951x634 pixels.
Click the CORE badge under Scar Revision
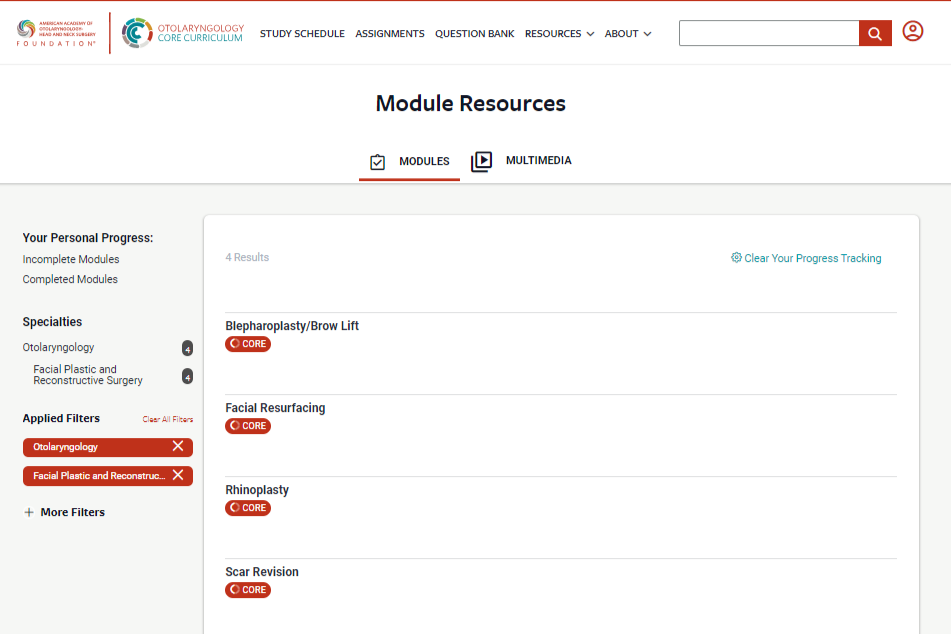click(248, 590)
